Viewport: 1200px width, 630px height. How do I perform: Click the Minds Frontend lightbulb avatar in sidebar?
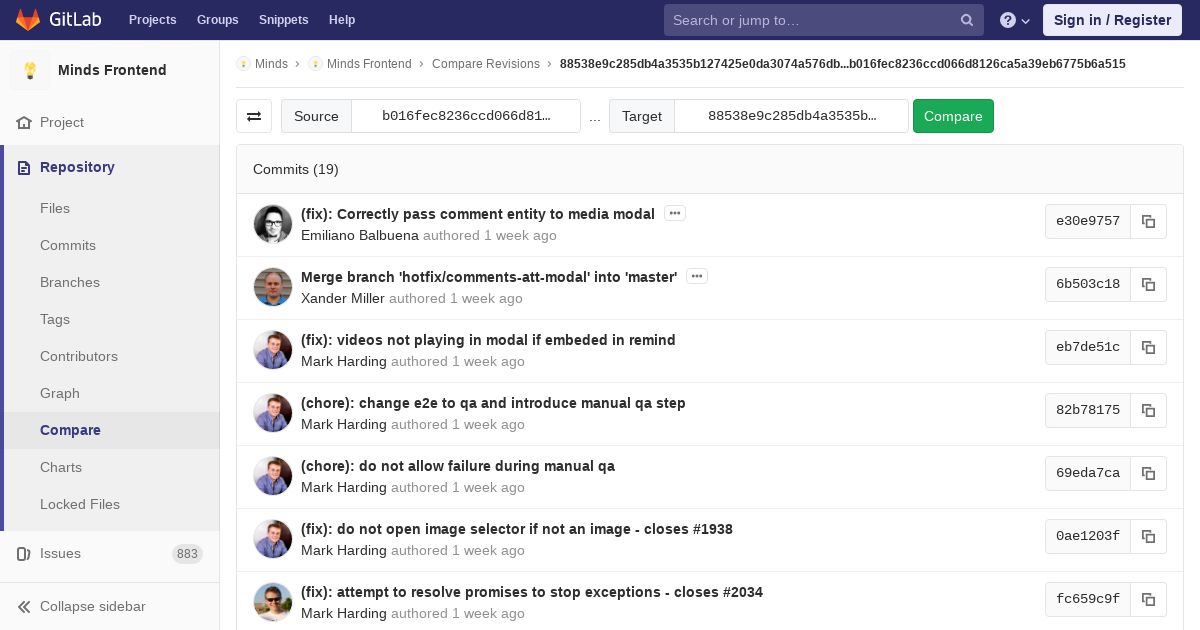pyautogui.click(x=30, y=70)
